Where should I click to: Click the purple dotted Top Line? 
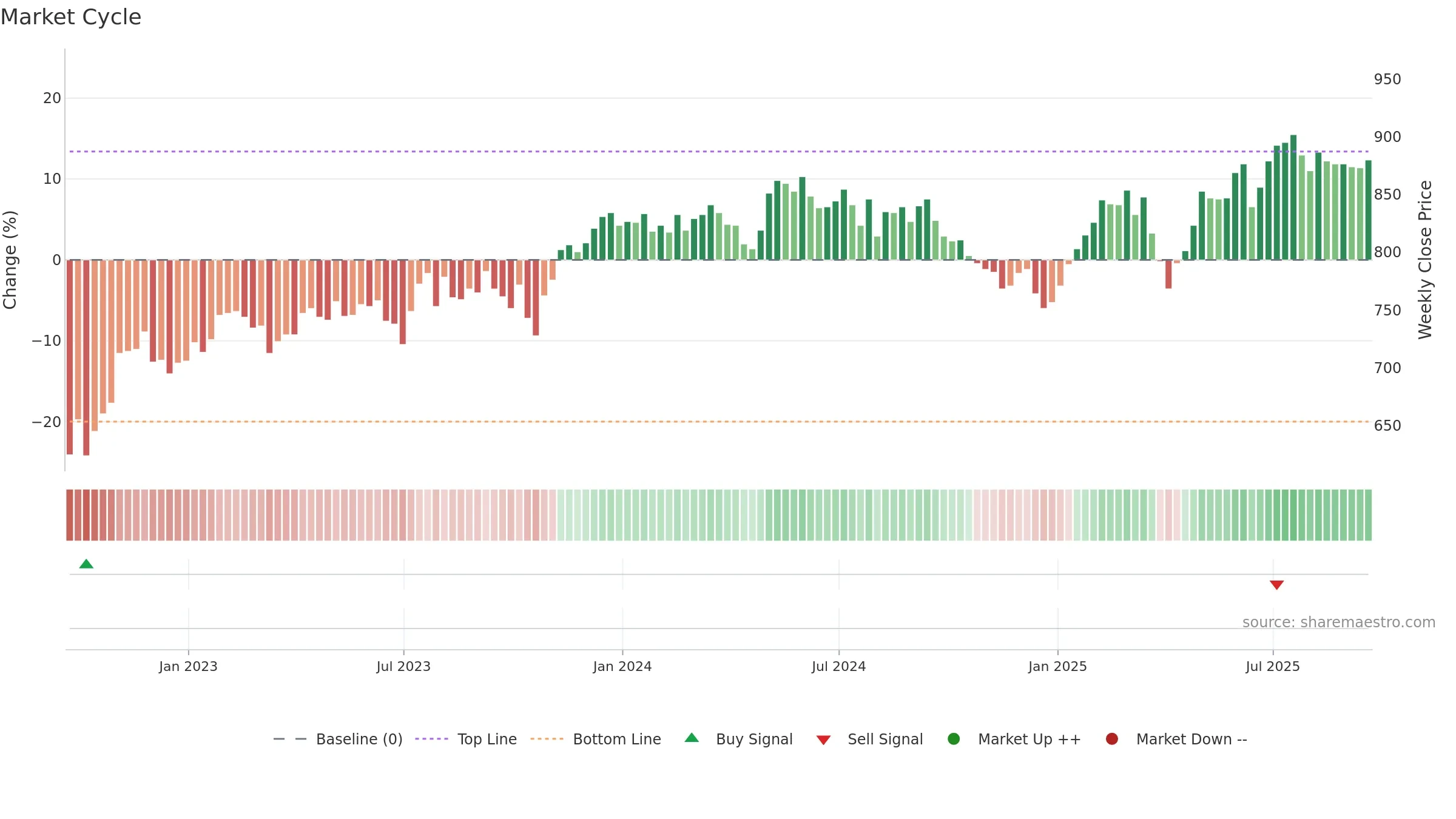click(719, 151)
